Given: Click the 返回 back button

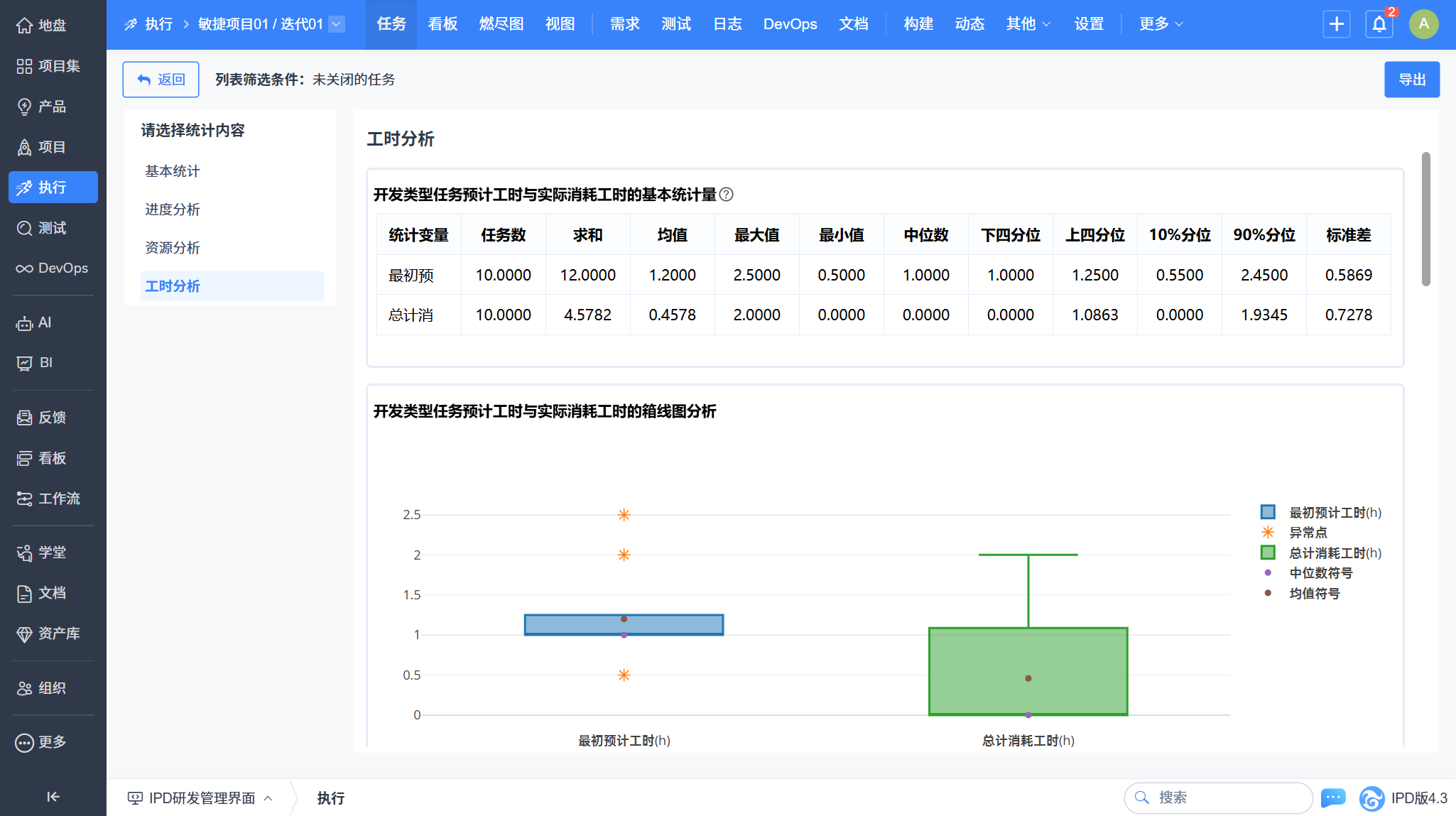Looking at the screenshot, I should [161, 80].
